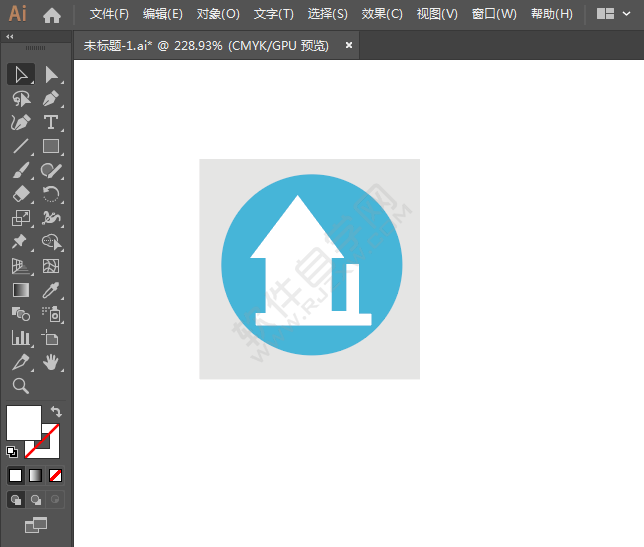Apply Gradient mode button
644x547 pixels.
[36, 476]
